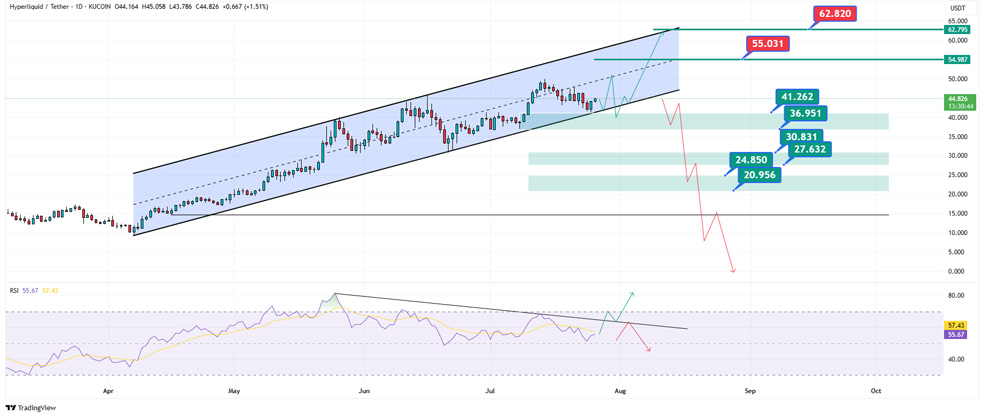Screen dimensions: 984x417
Task: Click the red 55.031 price callout
Action: click(767, 43)
